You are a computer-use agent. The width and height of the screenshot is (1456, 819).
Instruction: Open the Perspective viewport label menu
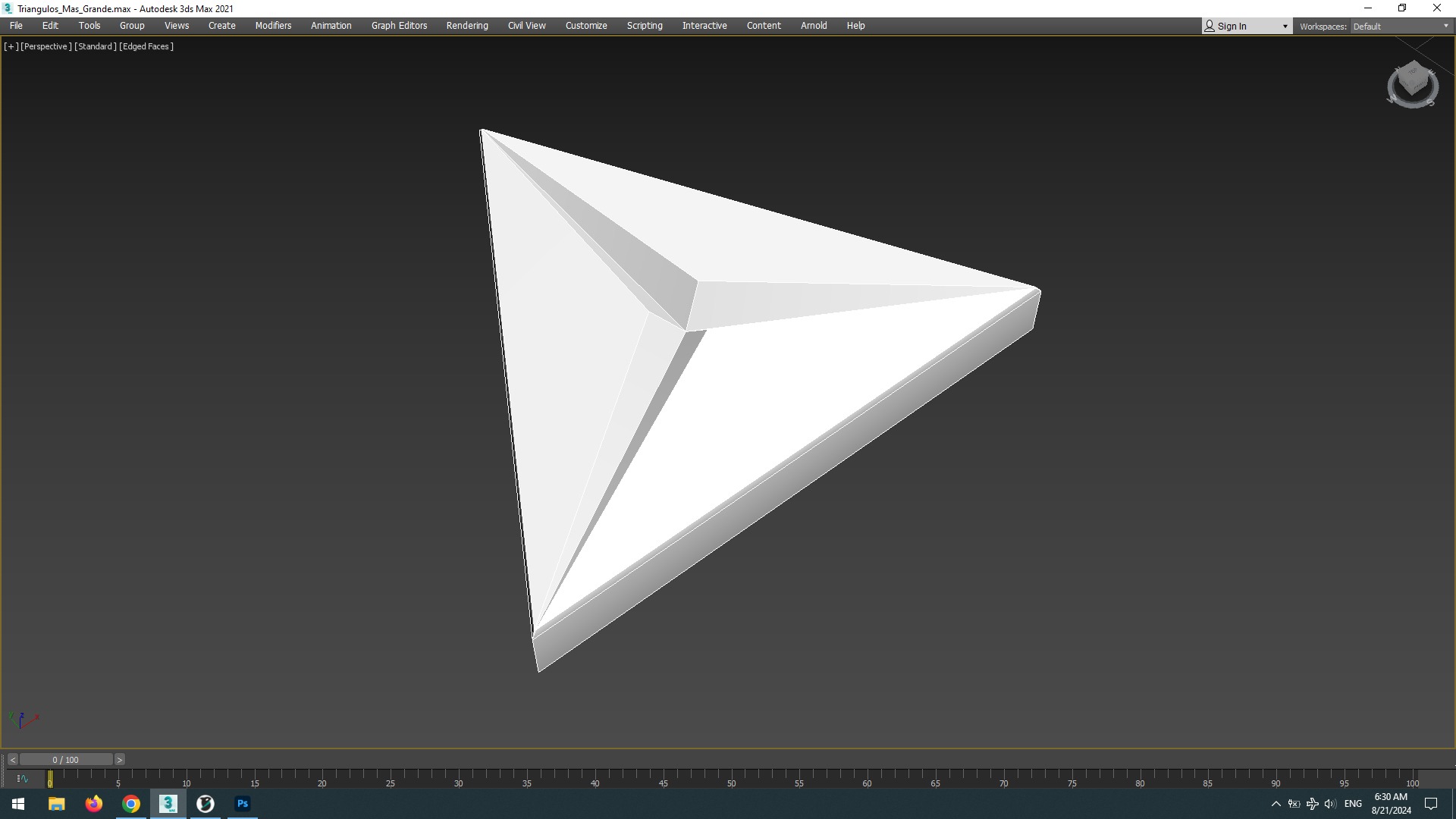pyautogui.click(x=45, y=46)
